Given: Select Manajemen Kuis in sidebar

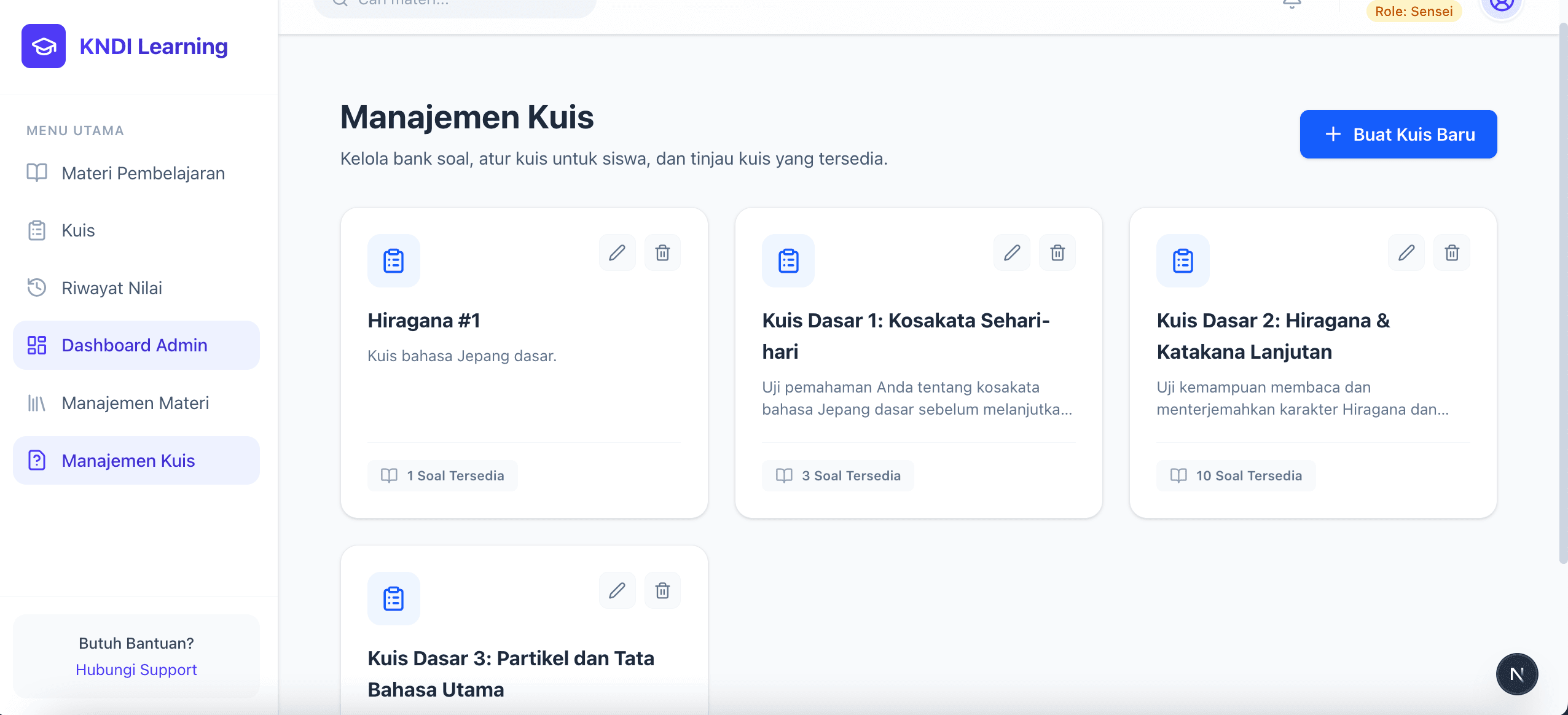Looking at the screenshot, I should (136, 461).
